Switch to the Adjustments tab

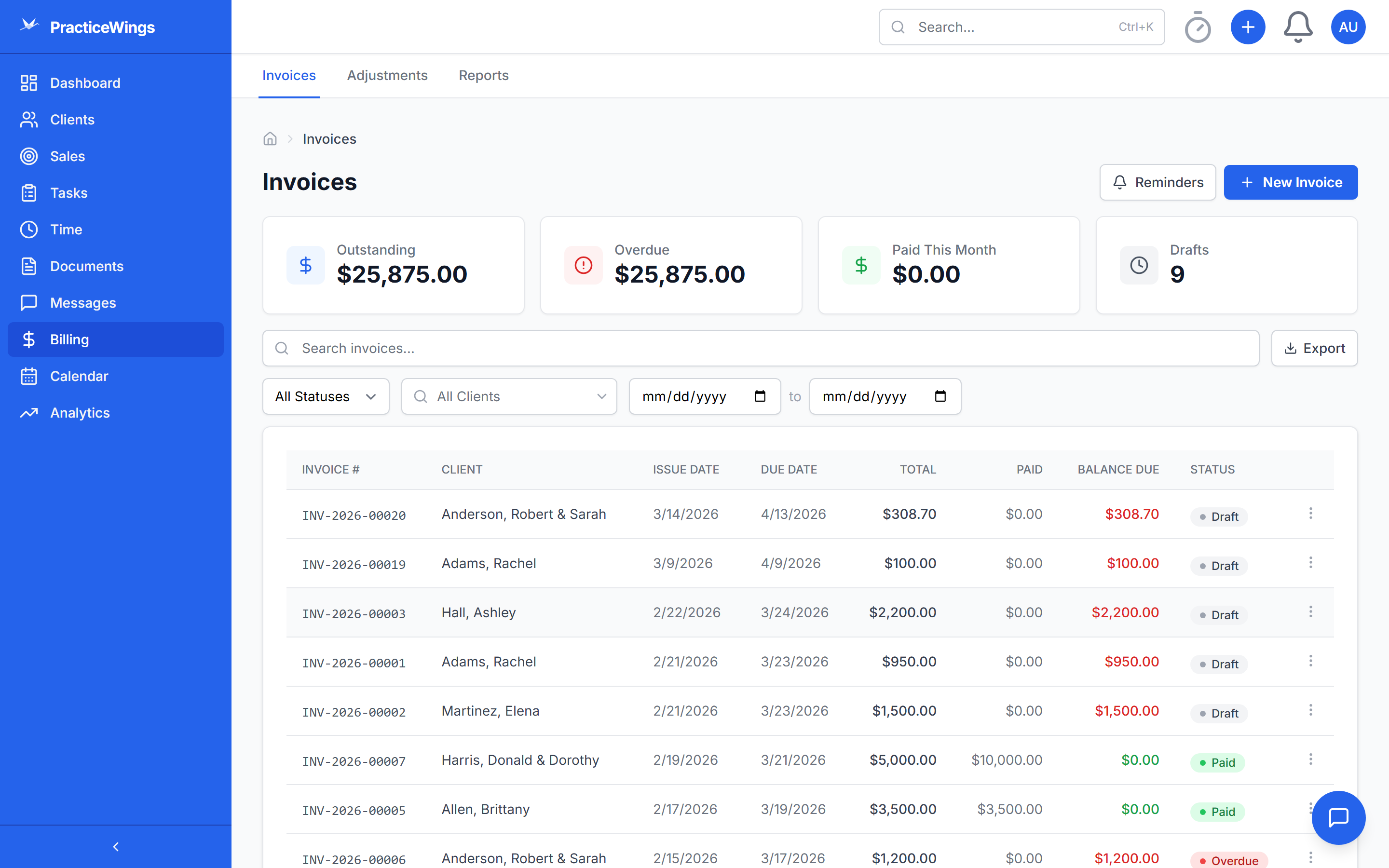click(387, 75)
